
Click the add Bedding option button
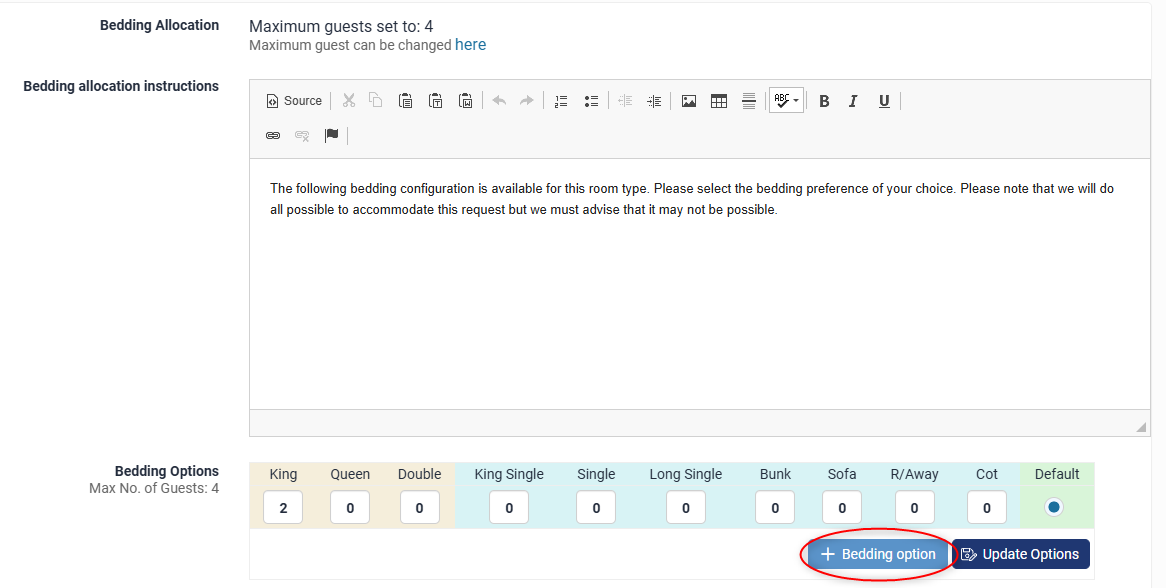[878, 554]
